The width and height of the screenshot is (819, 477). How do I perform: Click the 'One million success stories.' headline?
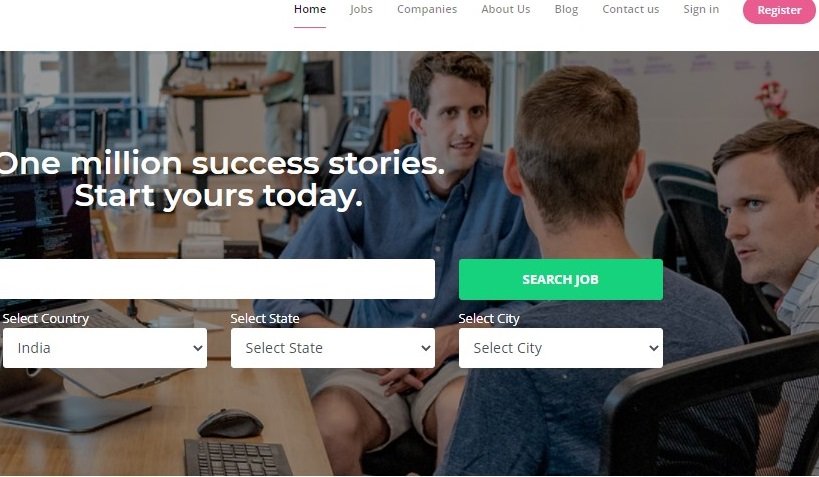coord(222,164)
